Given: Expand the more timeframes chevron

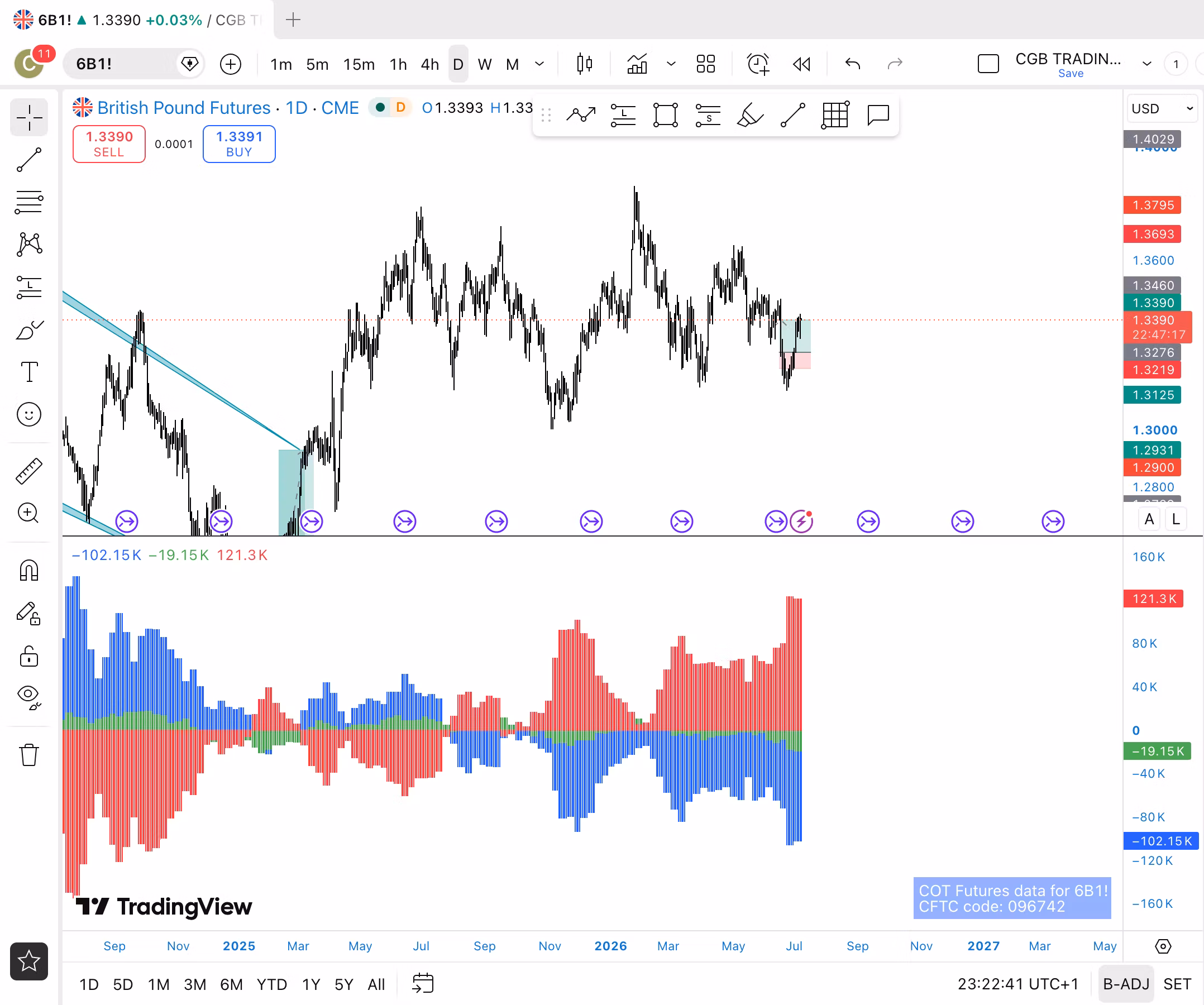Looking at the screenshot, I should click(x=539, y=64).
